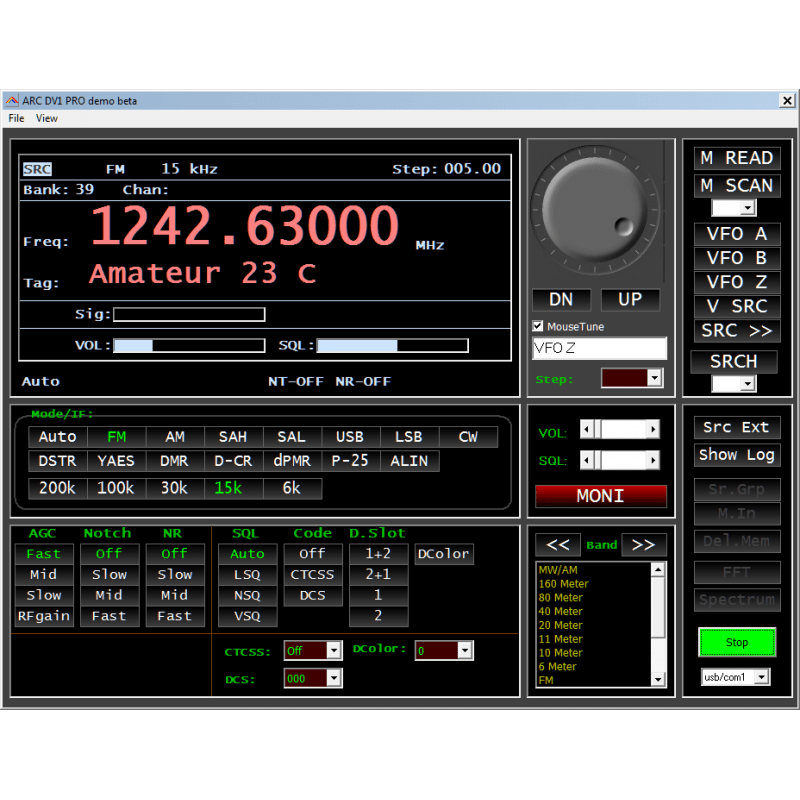Click the tuning knob dial

[x=595, y=210]
